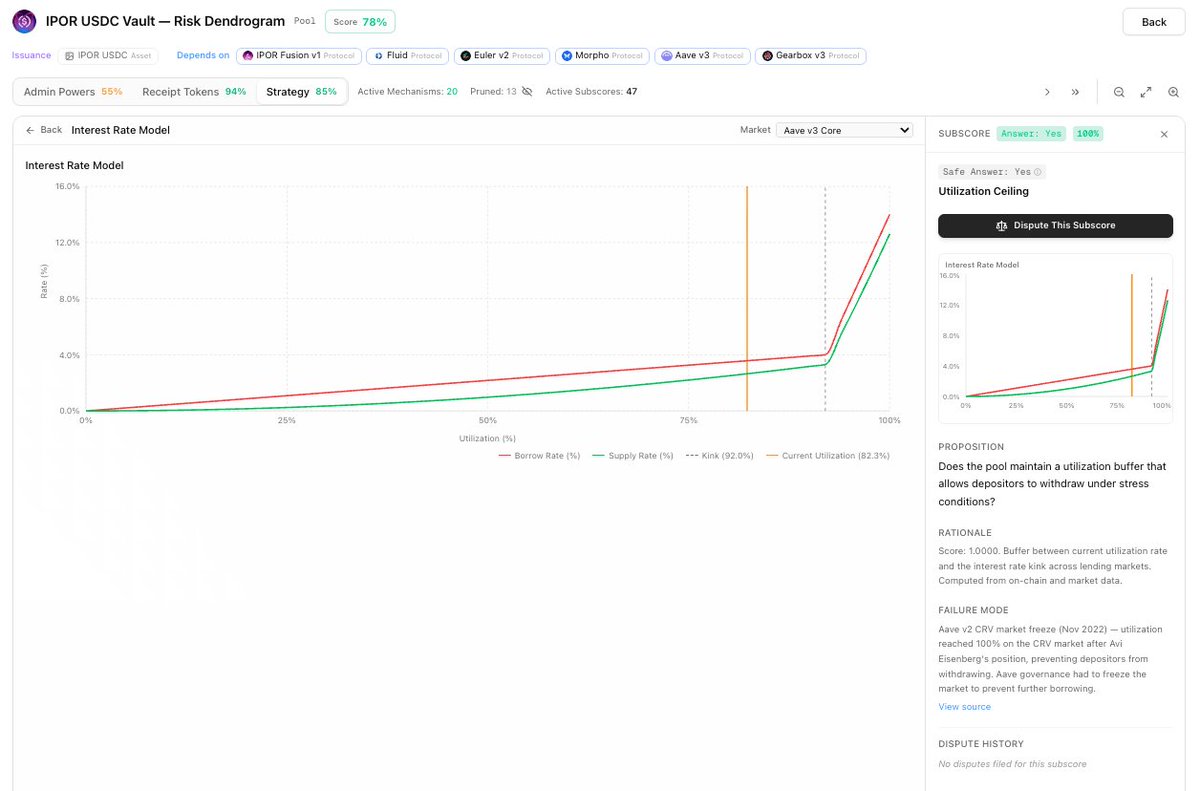Select the Morpho protocol dependency chip
1200x791 pixels.
click(602, 56)
